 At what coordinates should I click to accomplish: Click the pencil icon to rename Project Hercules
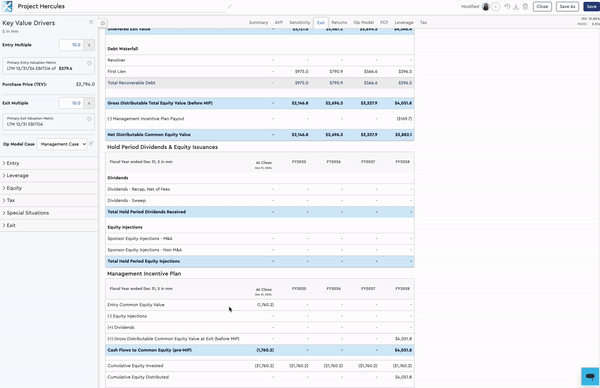click(x=229, y=6)
